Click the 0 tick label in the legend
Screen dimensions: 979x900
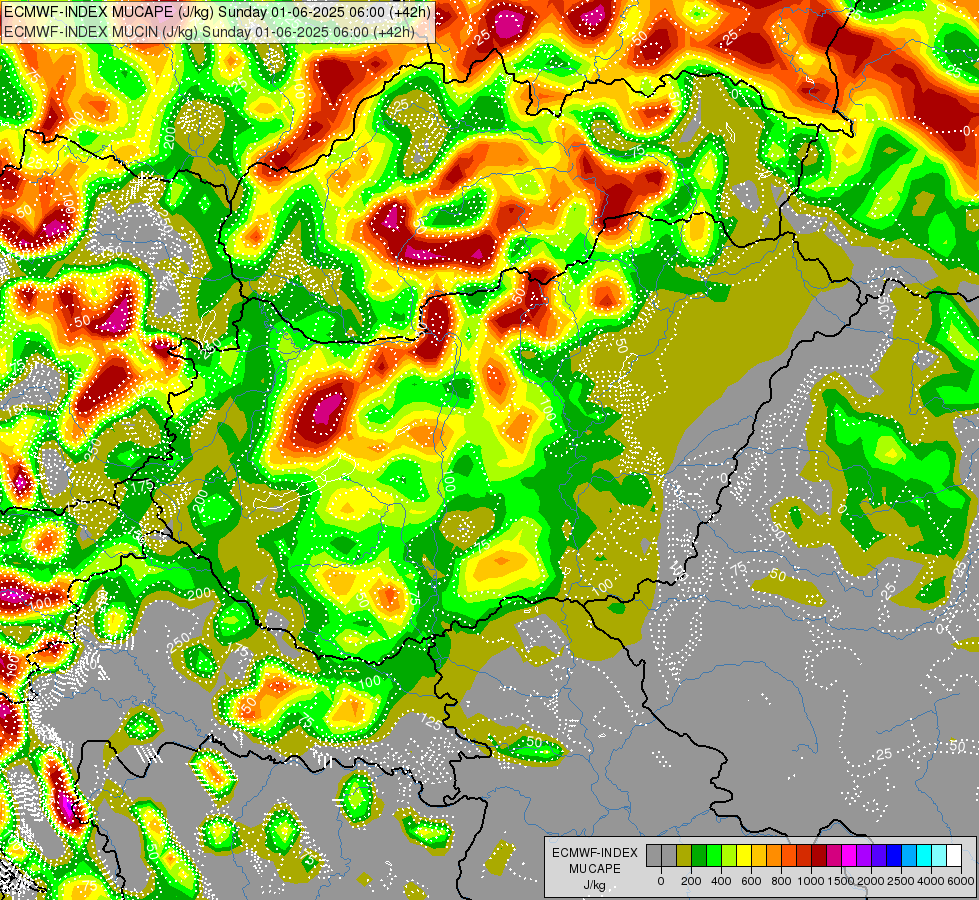coord(661,881)
